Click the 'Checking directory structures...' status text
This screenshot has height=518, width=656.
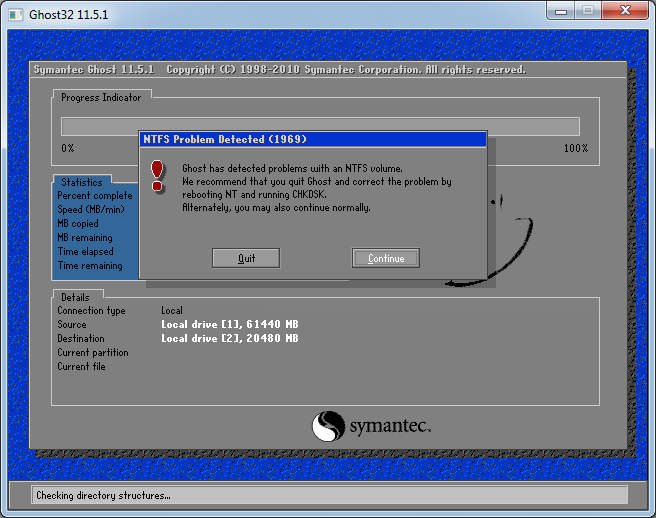pos(103,495)
